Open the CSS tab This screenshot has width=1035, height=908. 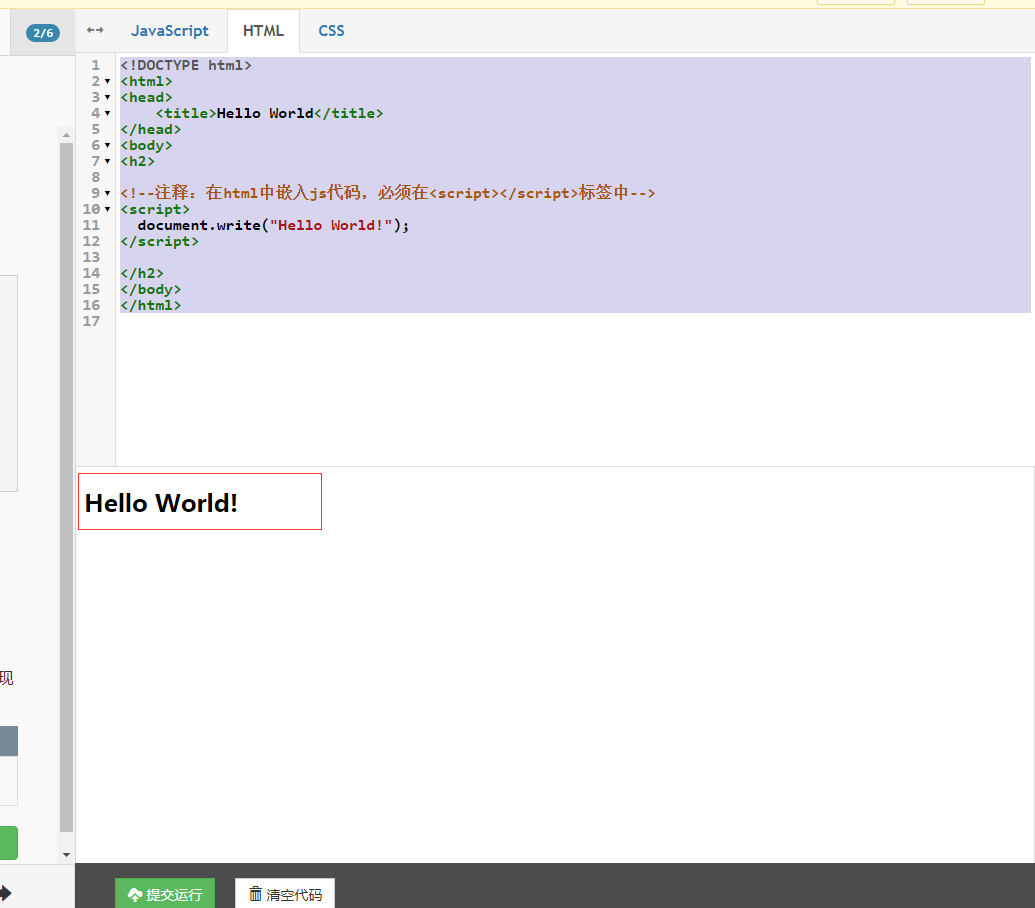tap(331, 31)
